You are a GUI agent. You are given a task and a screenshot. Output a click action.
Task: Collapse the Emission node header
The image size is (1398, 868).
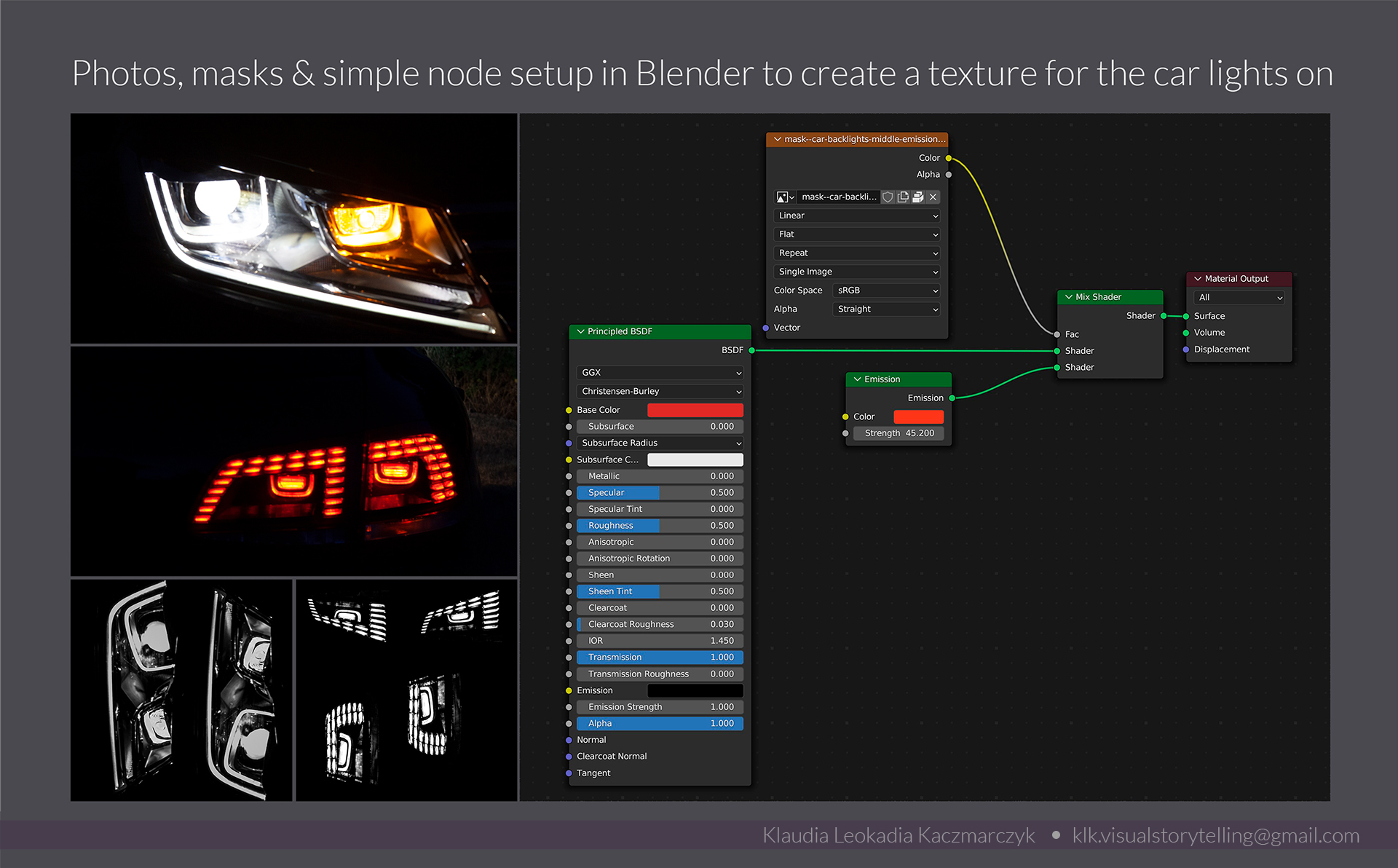click(858, 379)
